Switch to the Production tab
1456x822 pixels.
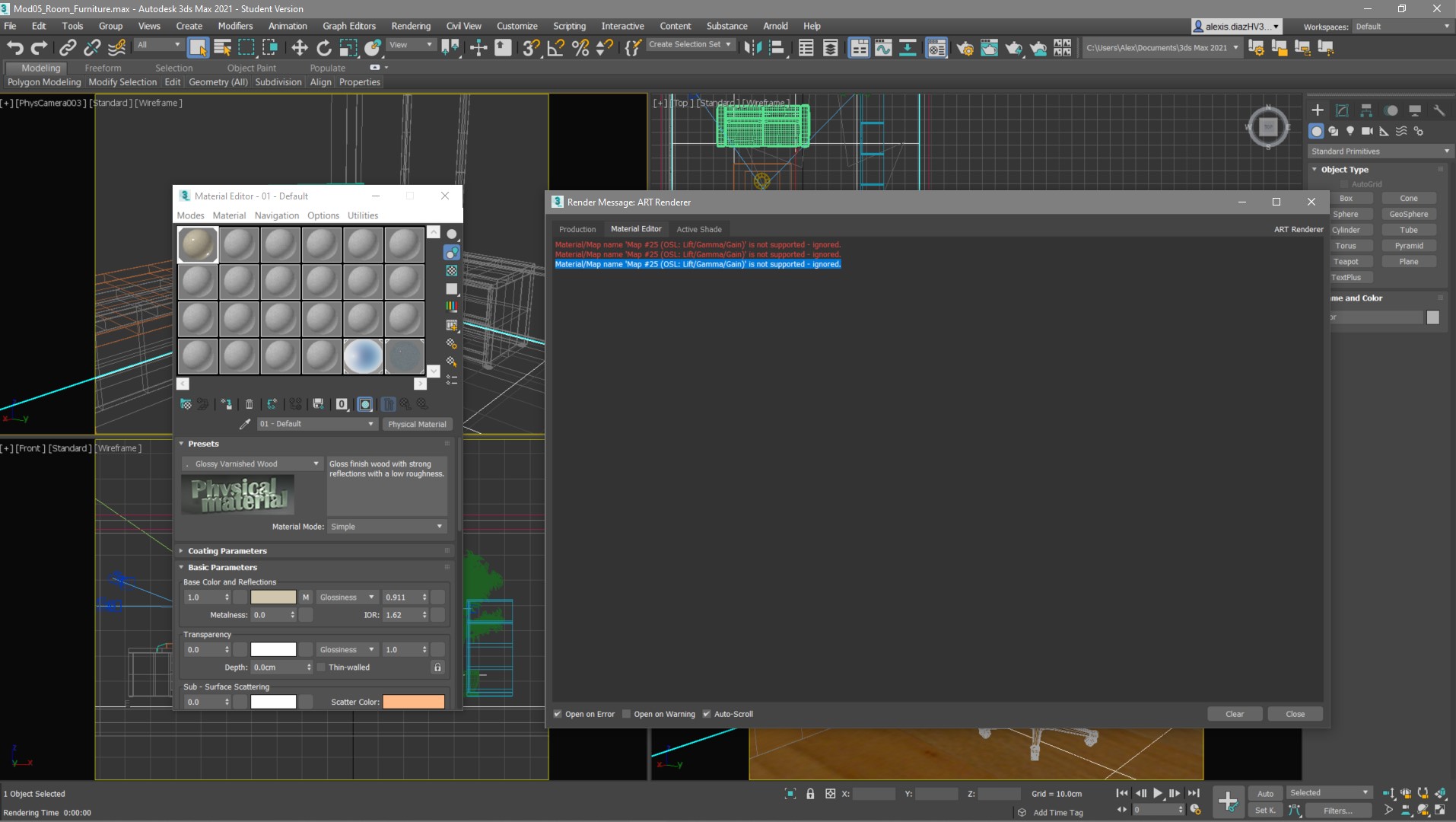click(577, 229)
